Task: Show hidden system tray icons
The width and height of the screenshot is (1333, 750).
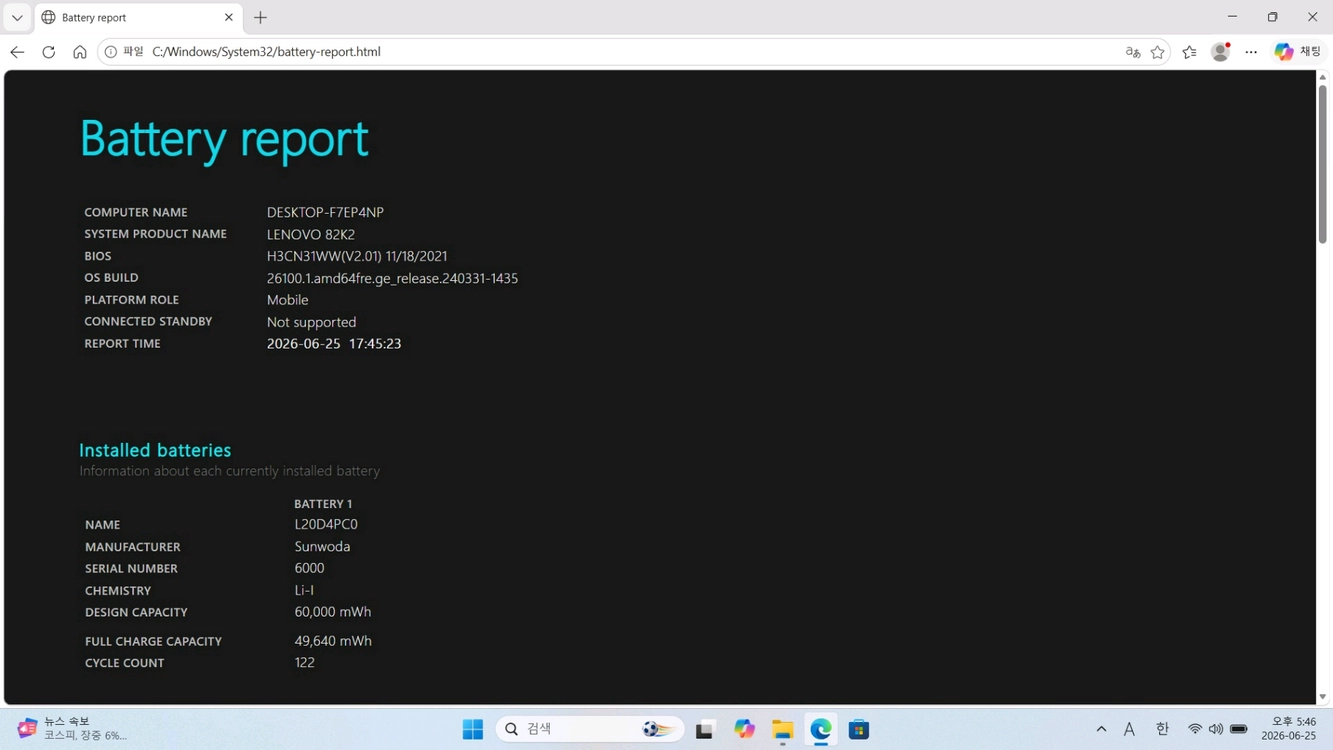Action: point(1101,729)
